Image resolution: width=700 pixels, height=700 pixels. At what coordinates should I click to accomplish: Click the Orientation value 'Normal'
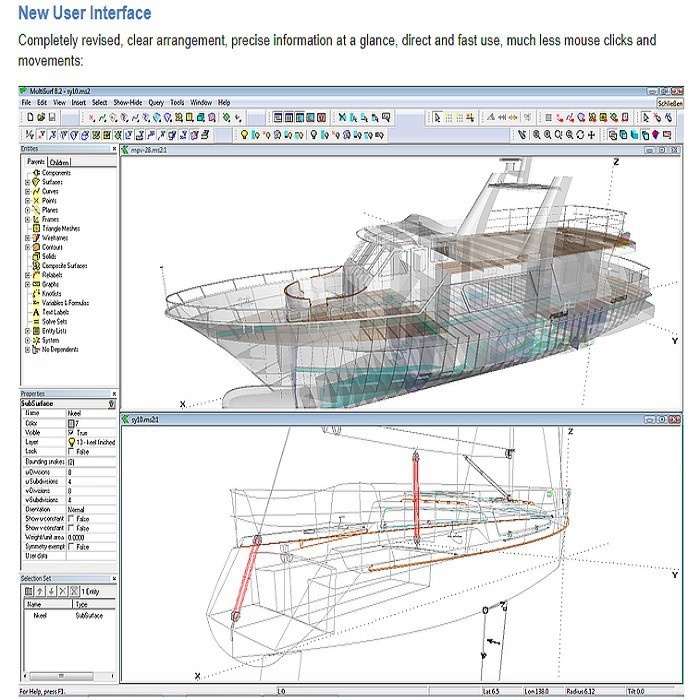point(91,509)
